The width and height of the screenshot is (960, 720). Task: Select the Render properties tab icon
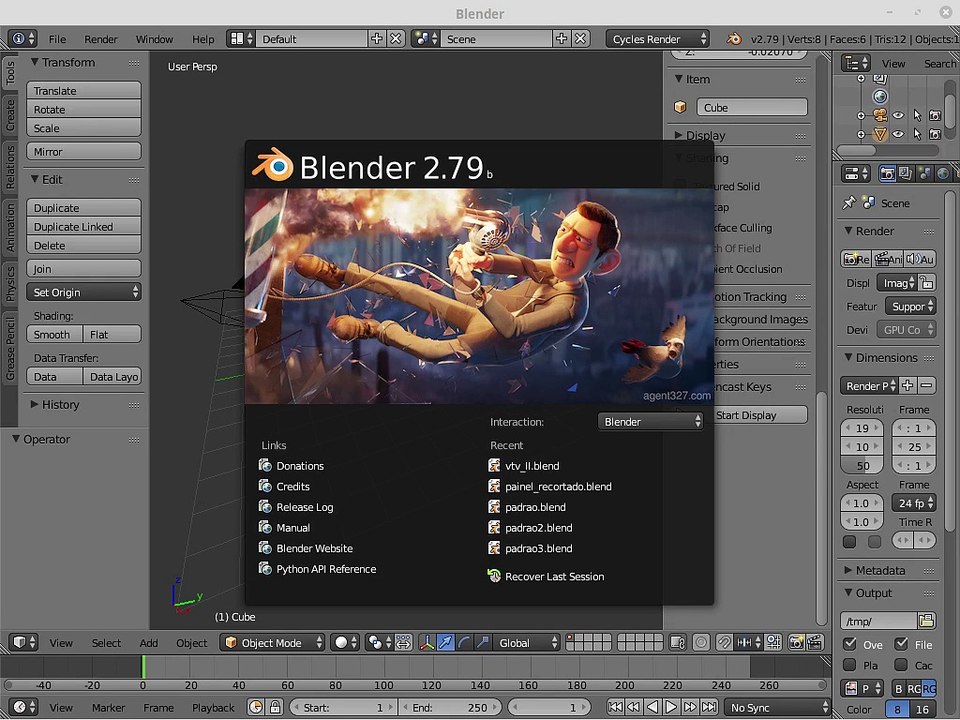point(887,174)
